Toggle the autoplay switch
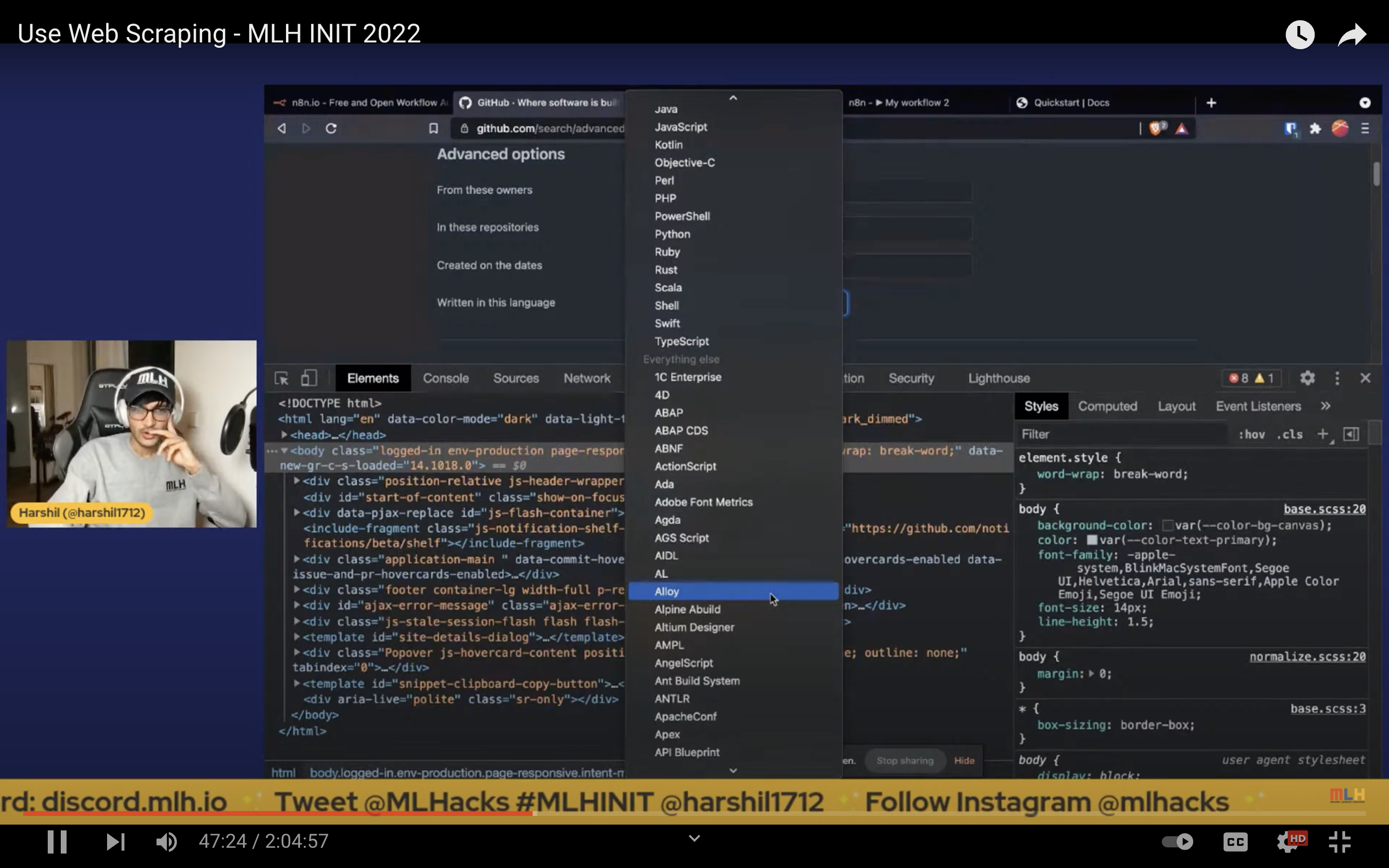Viewport: 1389px width, 868px height. tap(1177, 841)
